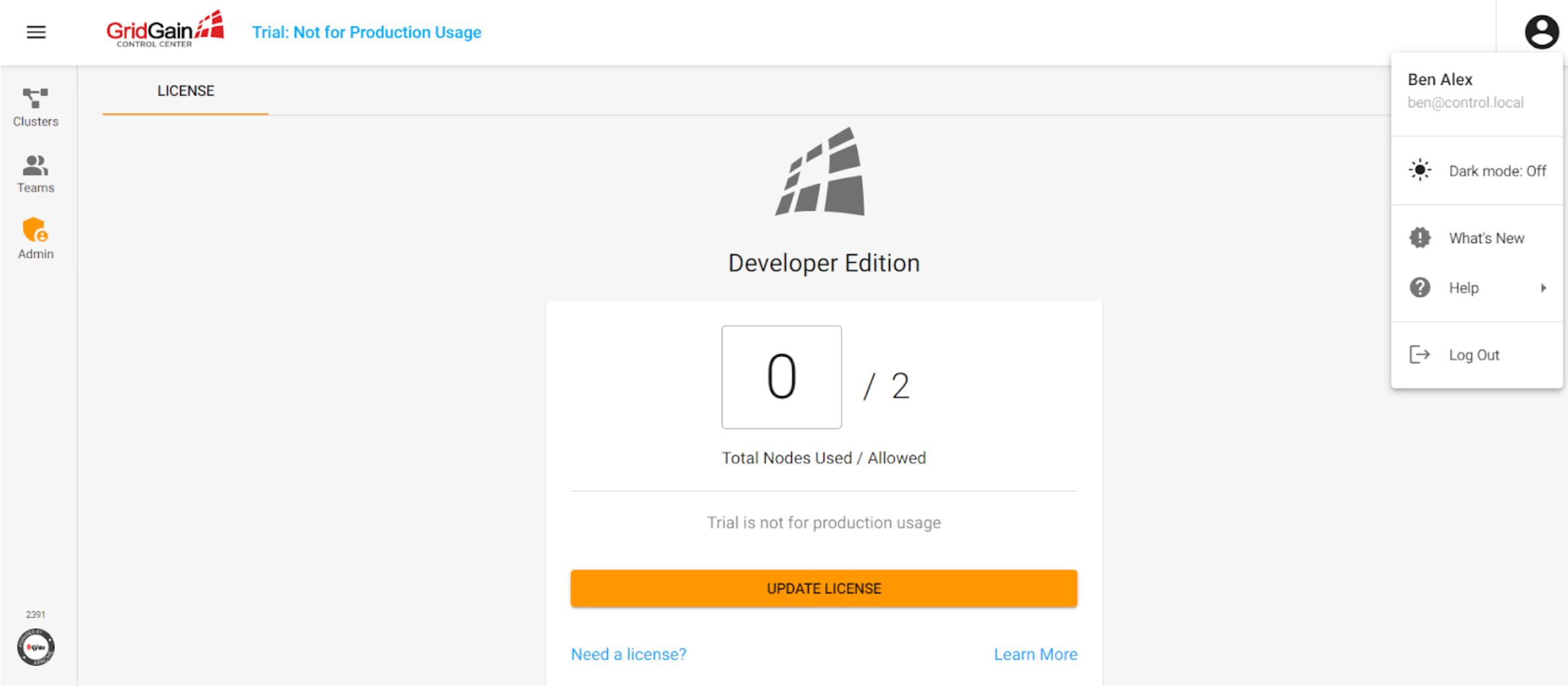The height and width of the screenshot is (686, 1568).
Task: Toggle Dark mode: Off setting
Action: tap(1477, 171)
